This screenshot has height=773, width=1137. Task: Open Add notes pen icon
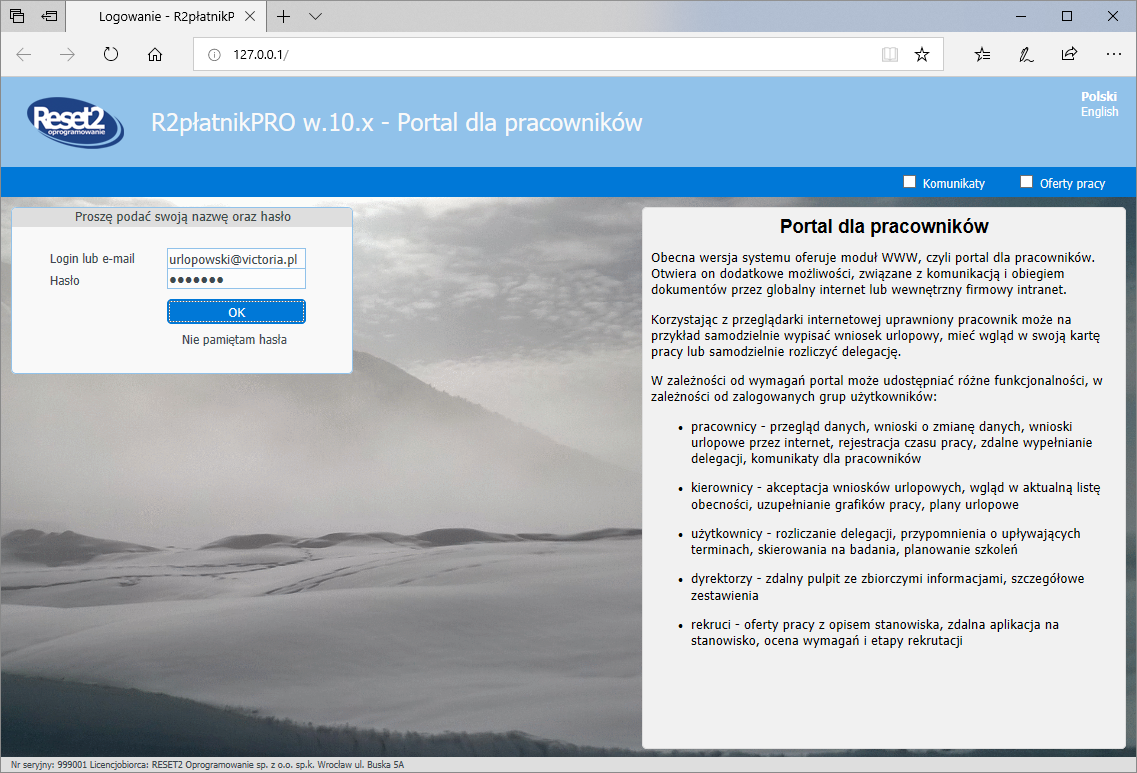pyautogui.click(x=1026, y=54)
